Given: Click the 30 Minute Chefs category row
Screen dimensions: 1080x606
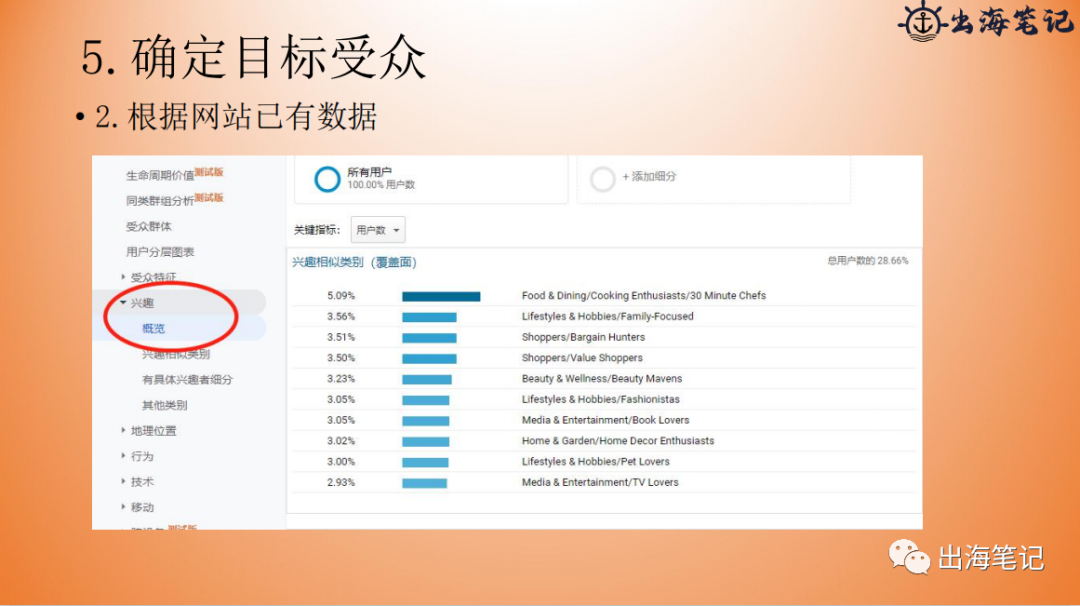Looking at the screenshot, I should pos(604,295).
